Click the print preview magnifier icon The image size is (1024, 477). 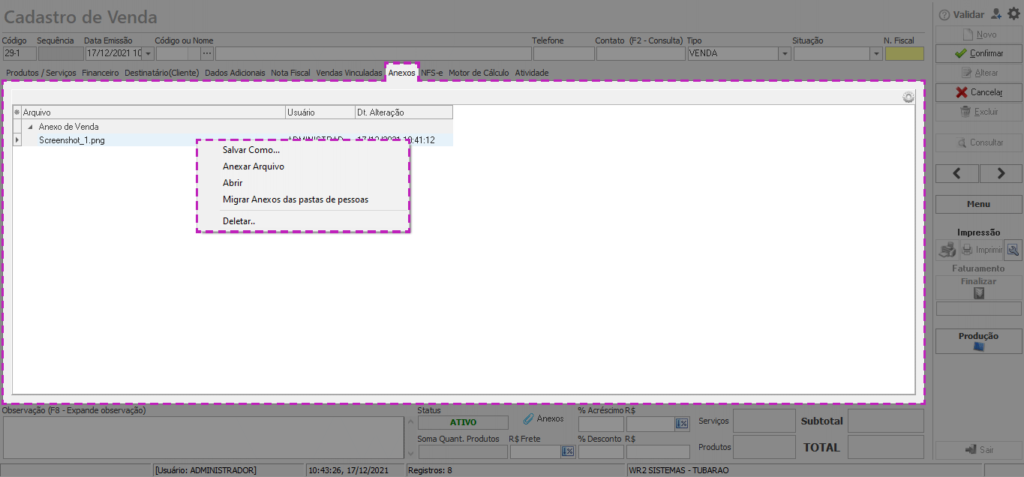click(1012, 250)
